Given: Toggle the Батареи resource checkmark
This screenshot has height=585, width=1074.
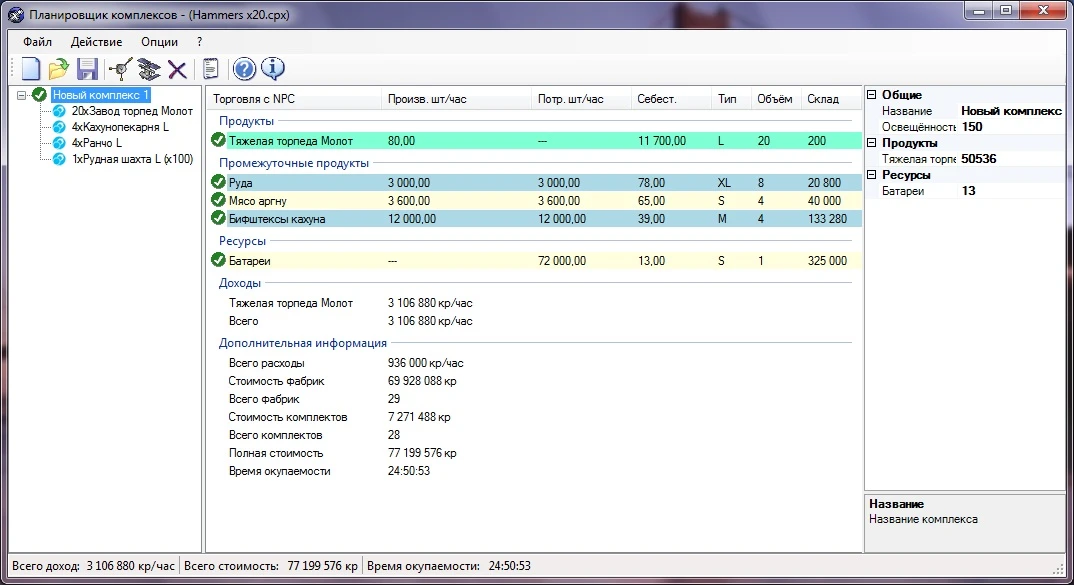Looking at the screenshot, I should click(x=220, y=260).
